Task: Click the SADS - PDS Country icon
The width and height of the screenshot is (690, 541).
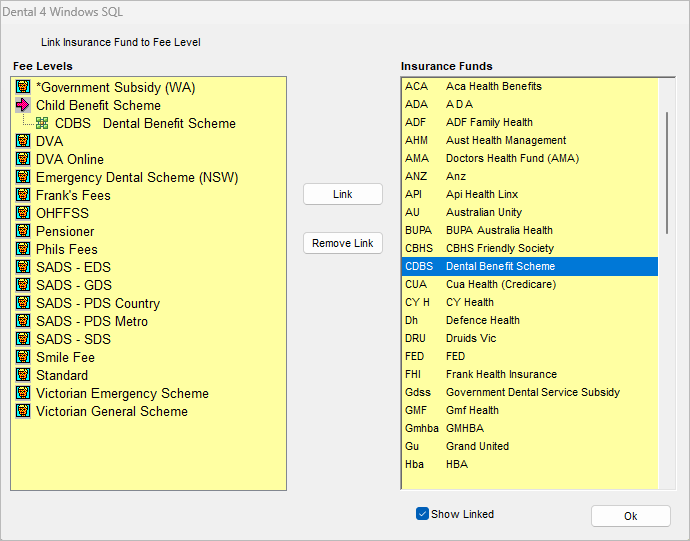Action: tap(23, 303)
